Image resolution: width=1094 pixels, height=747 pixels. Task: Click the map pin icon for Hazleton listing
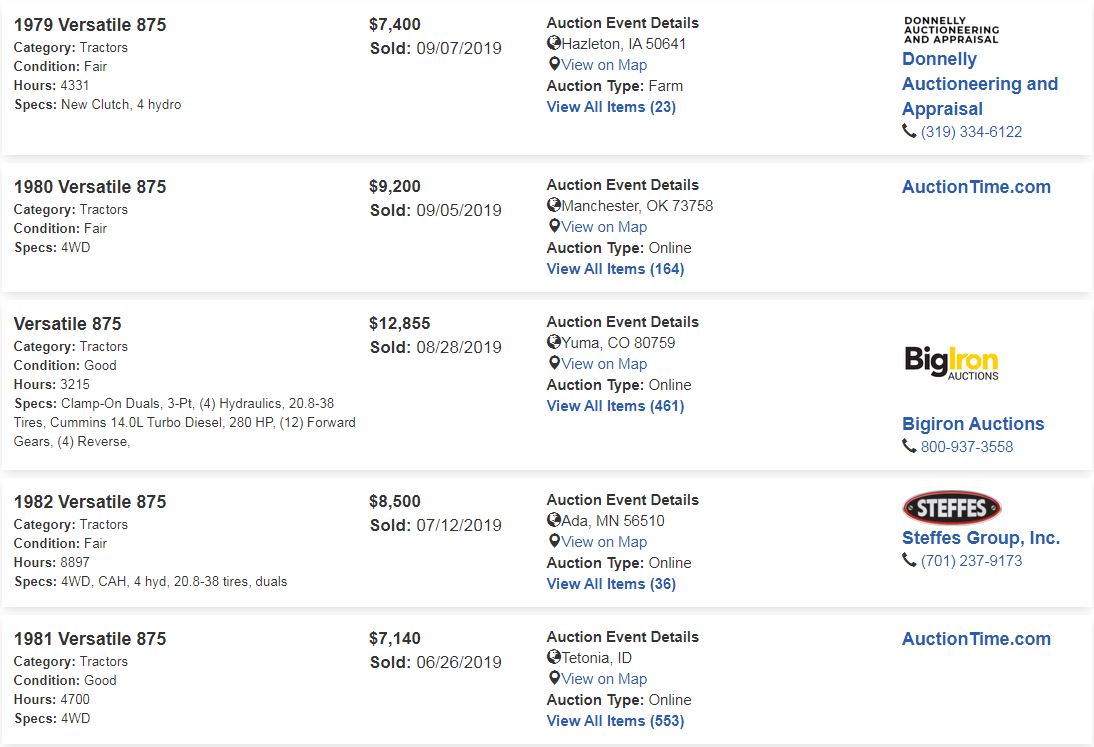(554, 64)
